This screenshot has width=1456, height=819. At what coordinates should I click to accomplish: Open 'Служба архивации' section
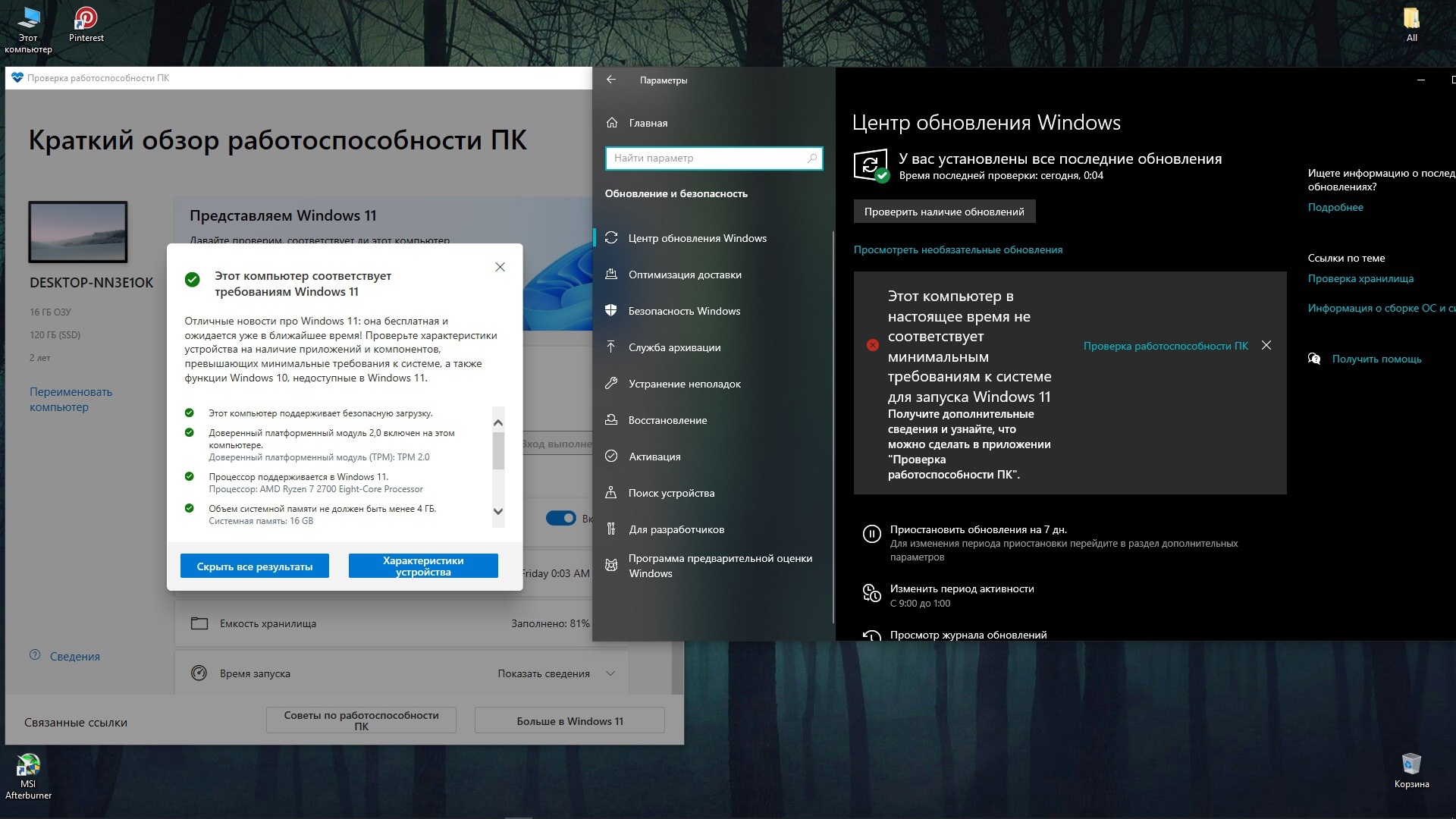[x=713, y=347]
